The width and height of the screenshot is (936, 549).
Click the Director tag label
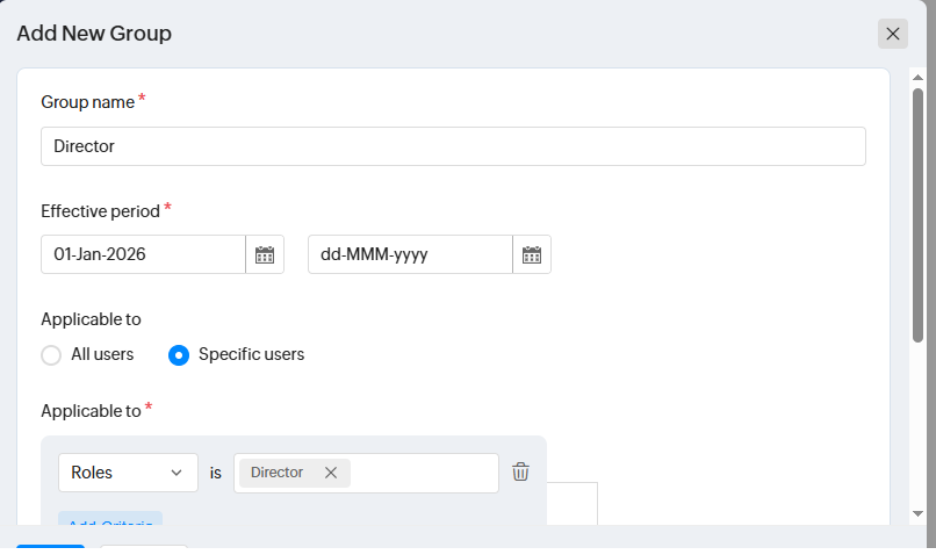coord(277,473)
